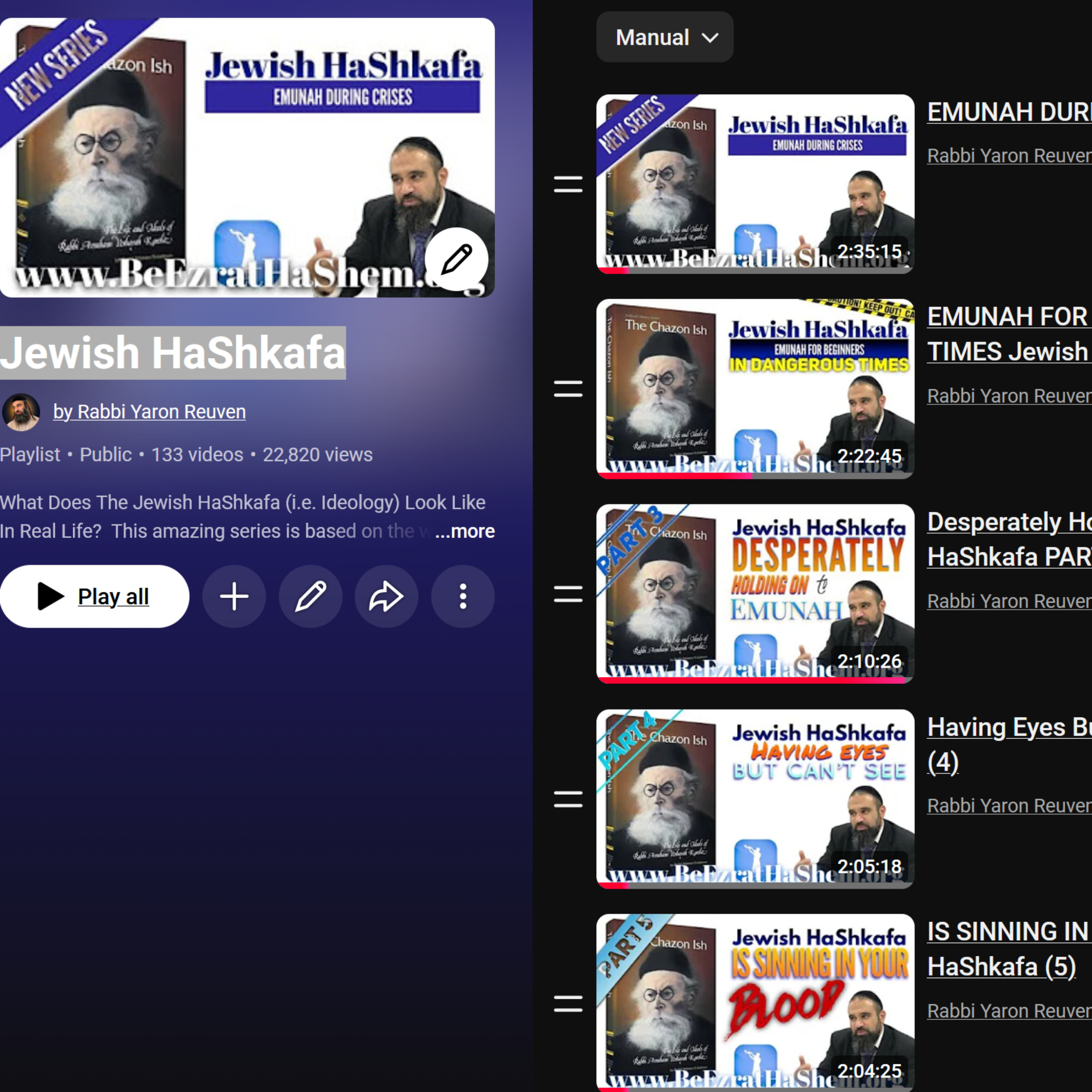Open the three-dot more actions menu

tap(463, 596)
